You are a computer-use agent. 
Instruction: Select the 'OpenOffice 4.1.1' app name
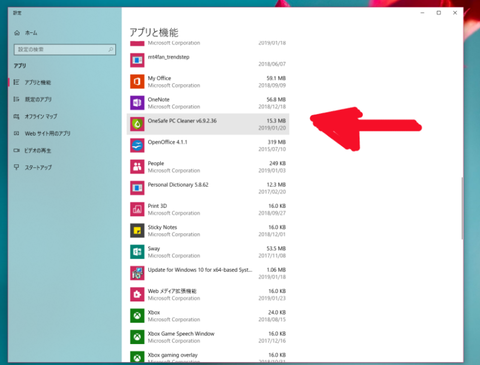167,142
